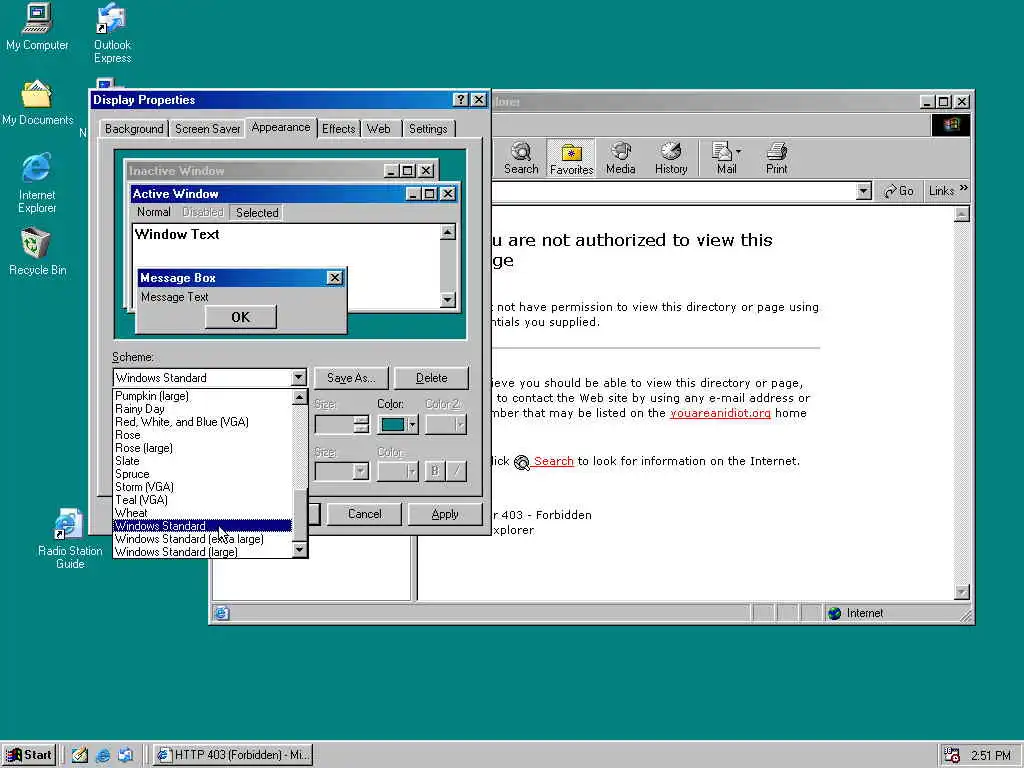Open My Computer desktop icon
The width and height of the screenshot is (1024, 768).
tap(37, 27)
